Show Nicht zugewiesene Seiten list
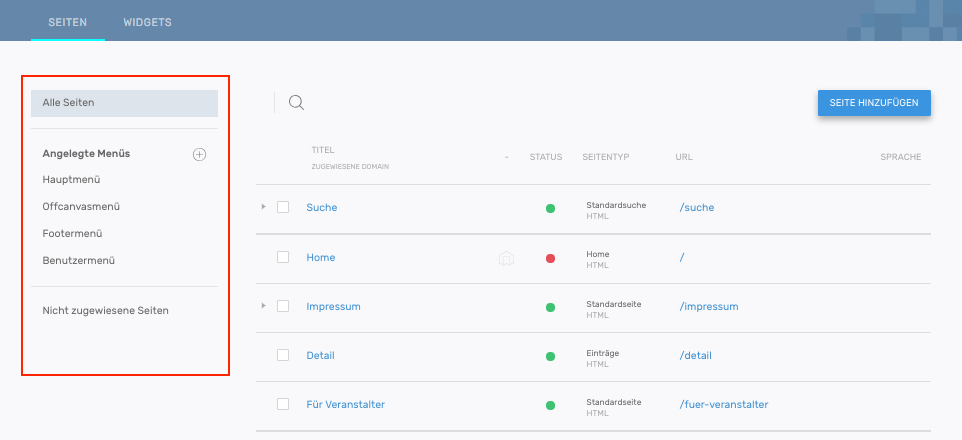 click(x=105, y=310)
